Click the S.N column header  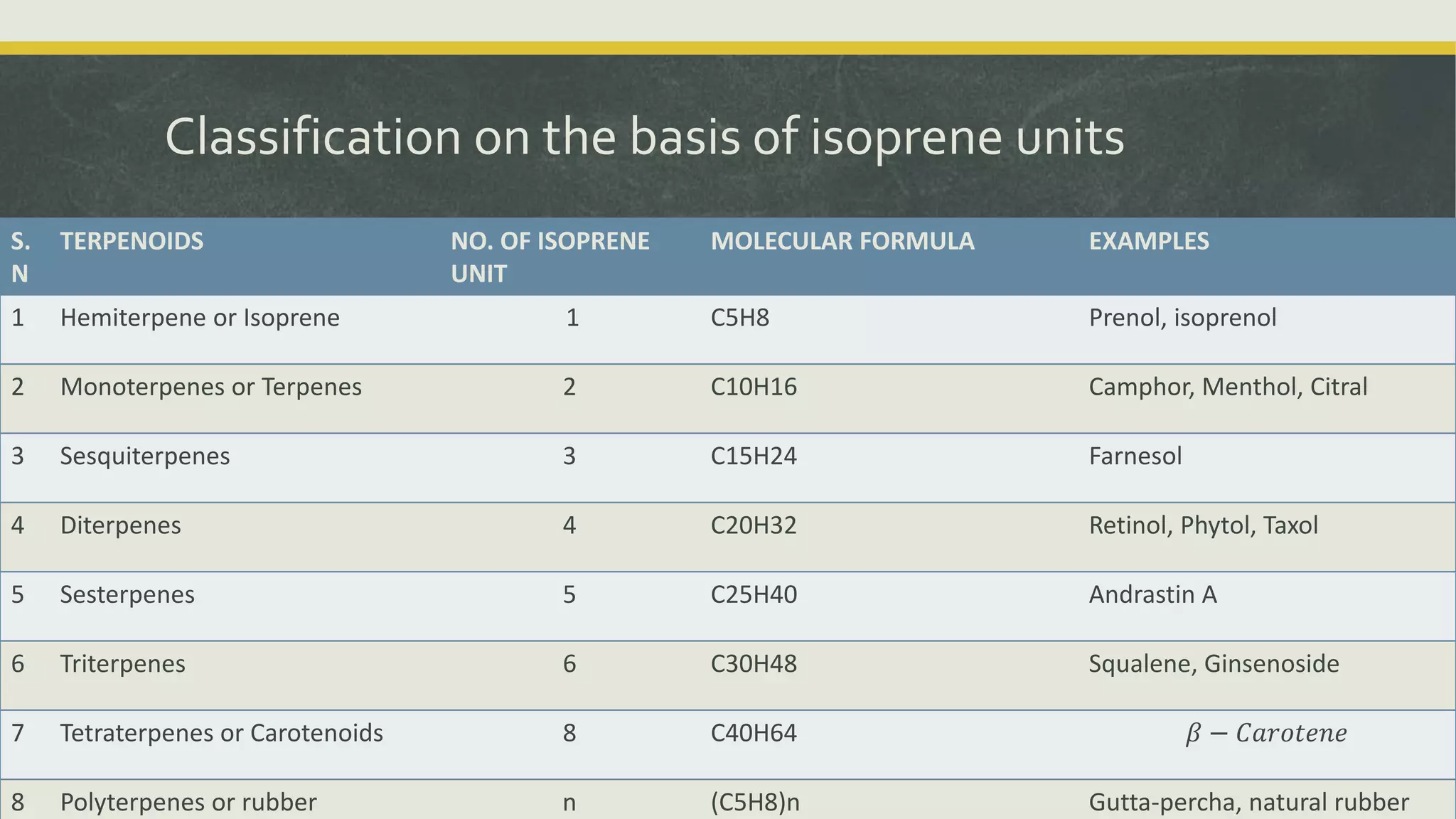pyautogui.click(x=20, y=257)
